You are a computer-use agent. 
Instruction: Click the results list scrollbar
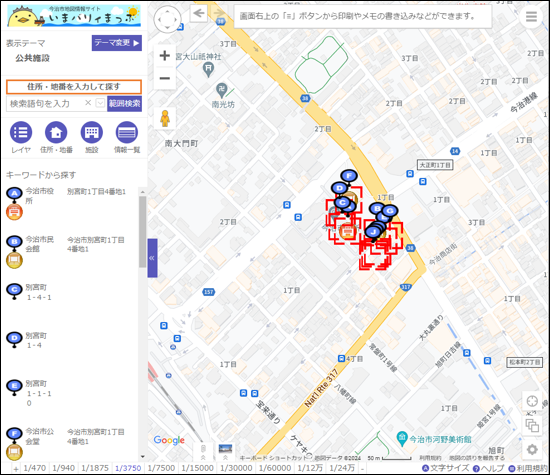coord(142,232)
